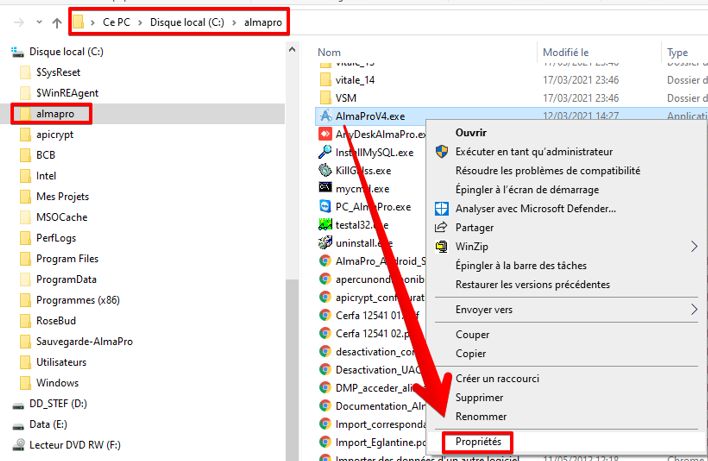
Task: Click navigation pane scrollbar up arrow
Action: point(292,50)
